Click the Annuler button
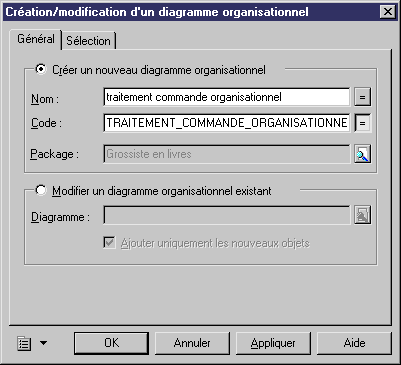 pos(192,343)
